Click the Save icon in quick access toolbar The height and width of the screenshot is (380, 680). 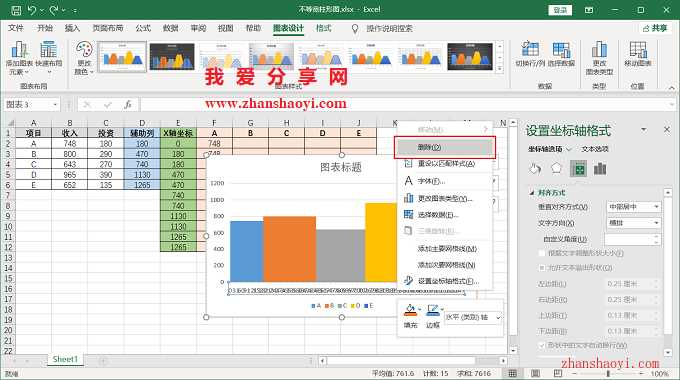tap(16, 10)
